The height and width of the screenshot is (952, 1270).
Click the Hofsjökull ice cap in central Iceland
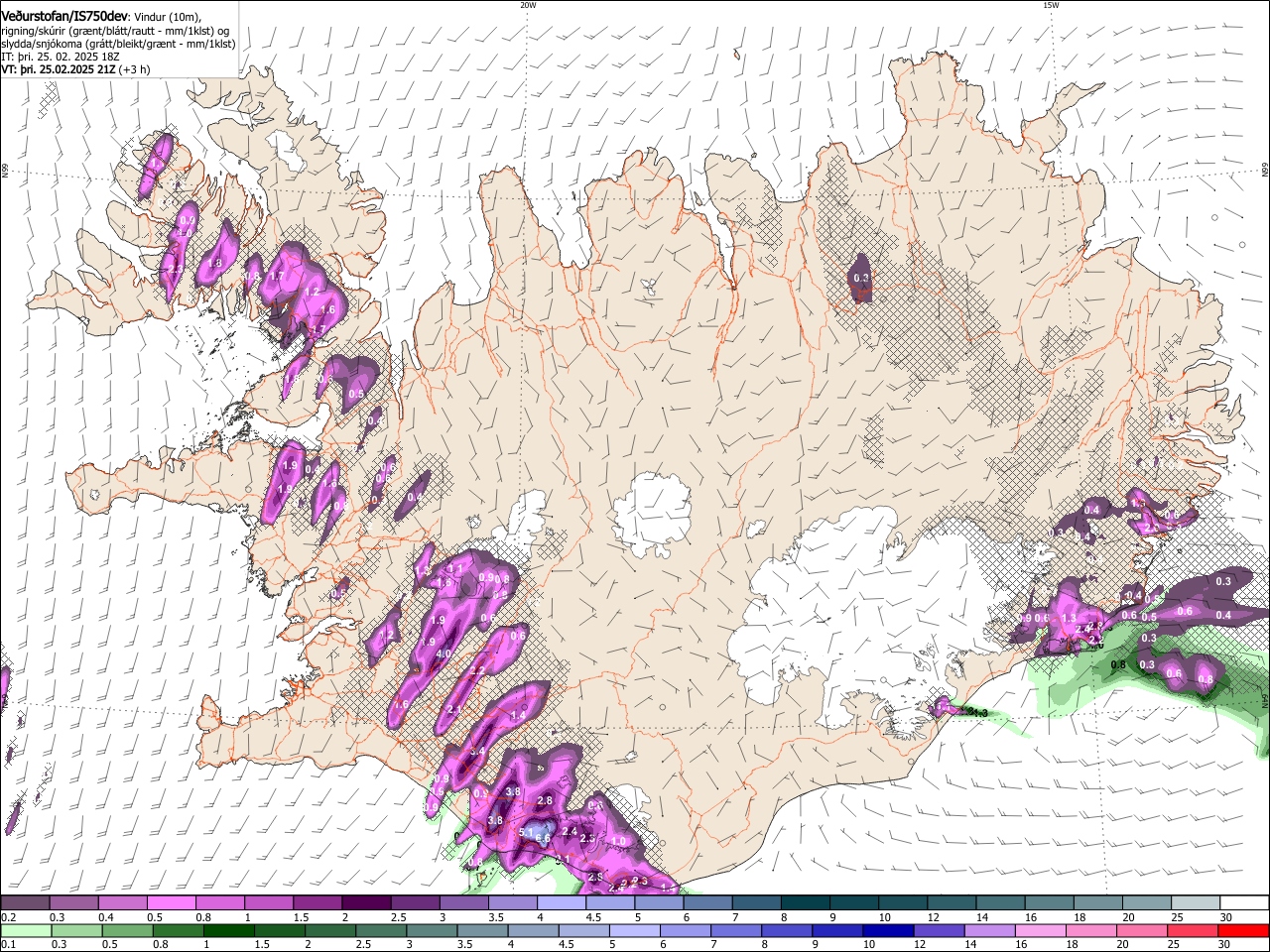[652, 512]
